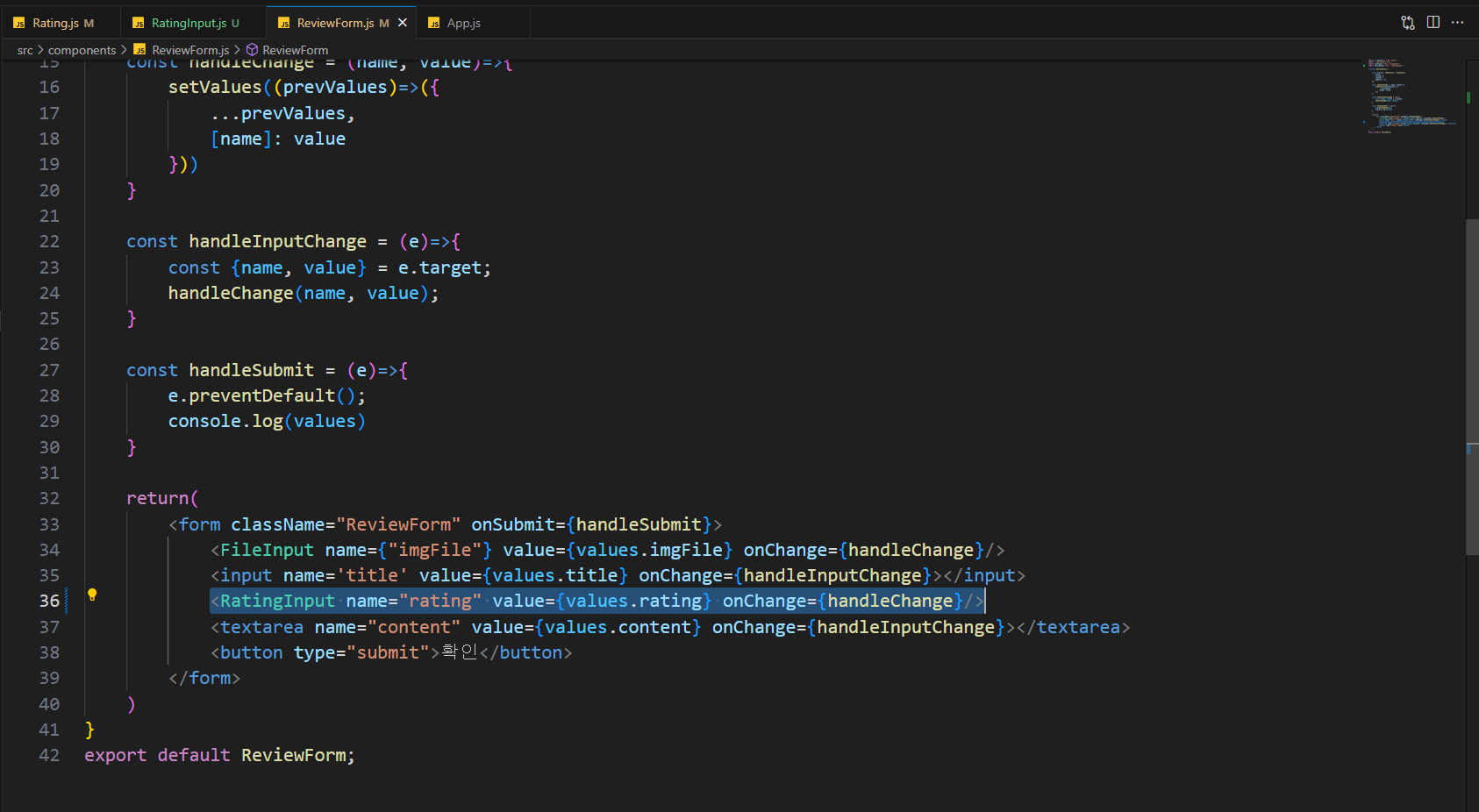Click line number 32 in the gutter
The height and width of the screenshot is (812, 1479).
pyautogui.click(x=49, y=499)
